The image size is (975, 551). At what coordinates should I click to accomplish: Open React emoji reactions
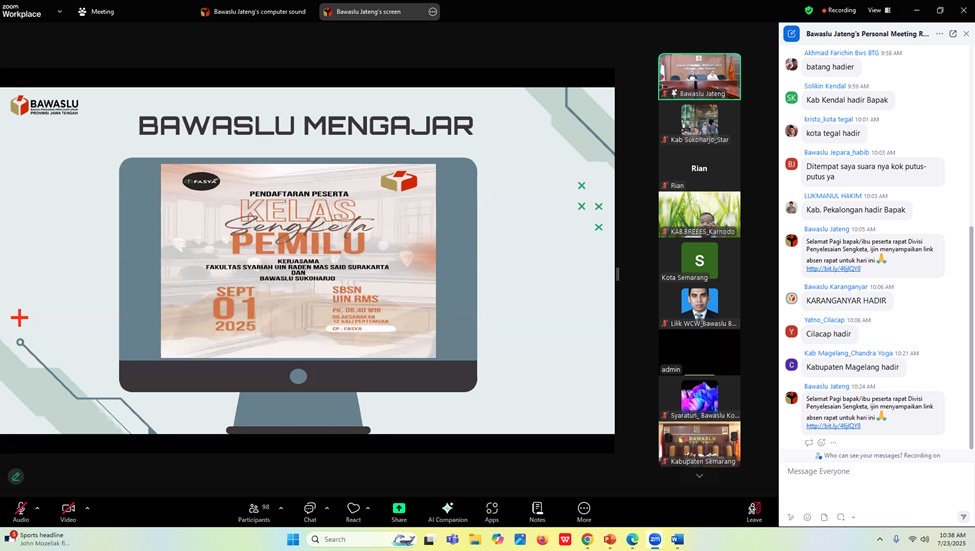click(353, 512)
